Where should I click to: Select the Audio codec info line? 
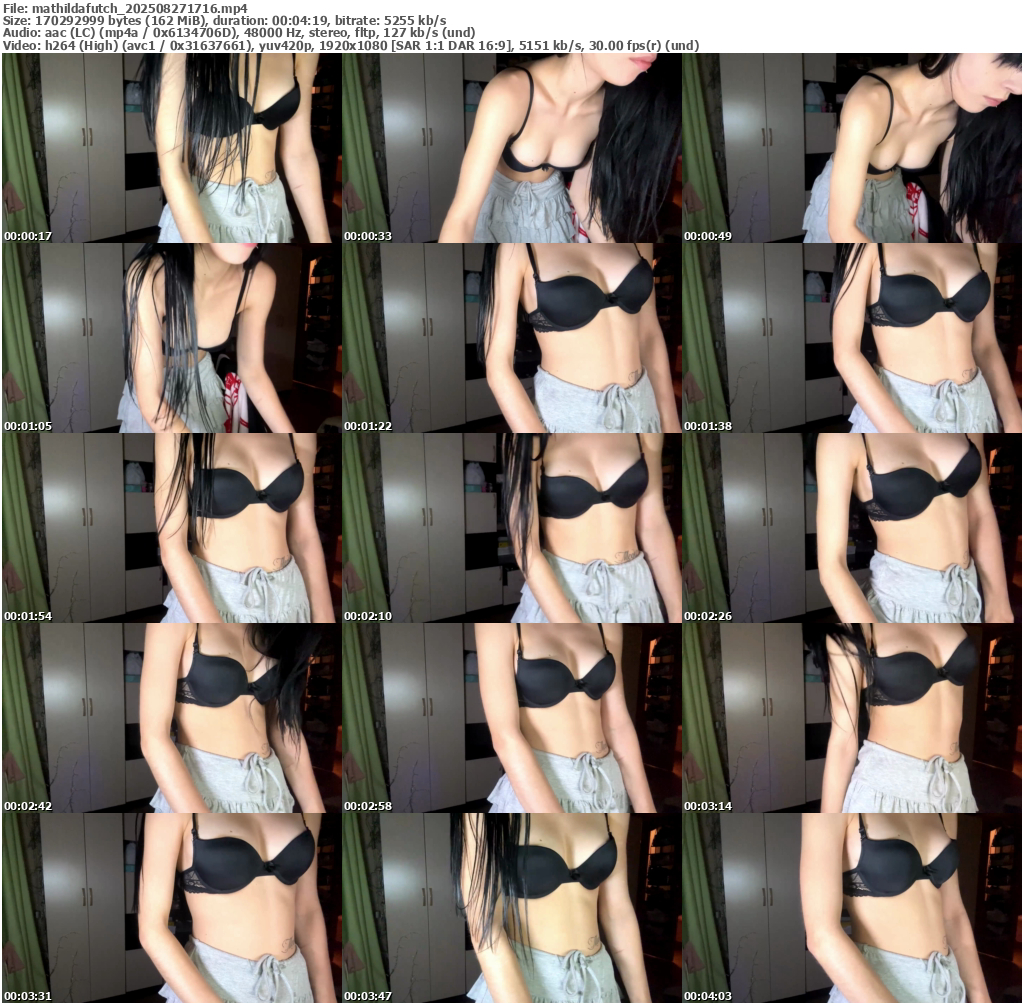(240, 33)
